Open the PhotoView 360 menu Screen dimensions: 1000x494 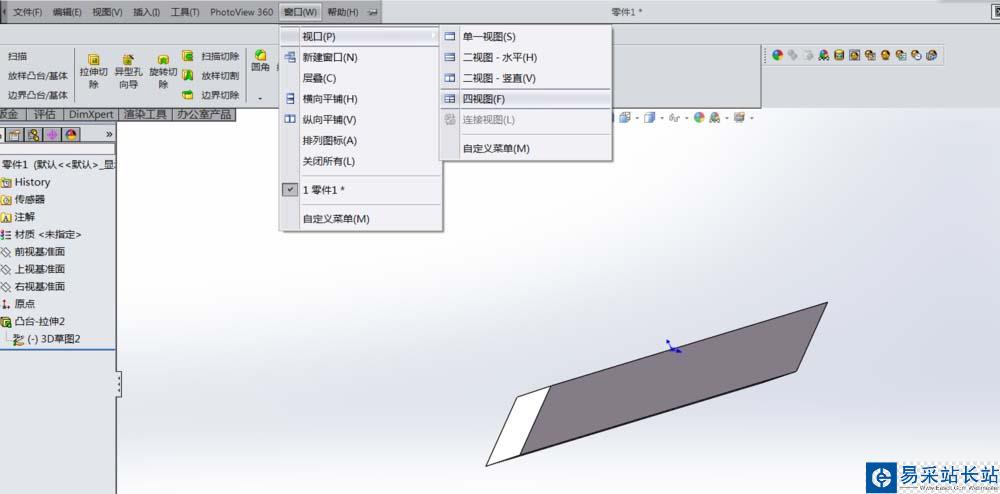[x=242, y=12]
